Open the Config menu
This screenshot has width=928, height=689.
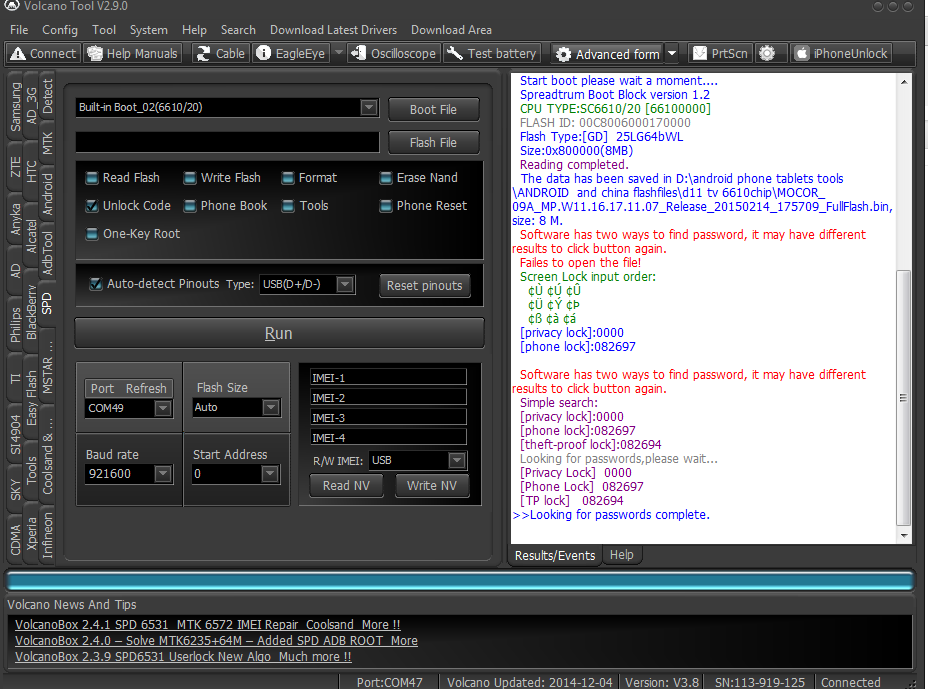coord(60,30)
